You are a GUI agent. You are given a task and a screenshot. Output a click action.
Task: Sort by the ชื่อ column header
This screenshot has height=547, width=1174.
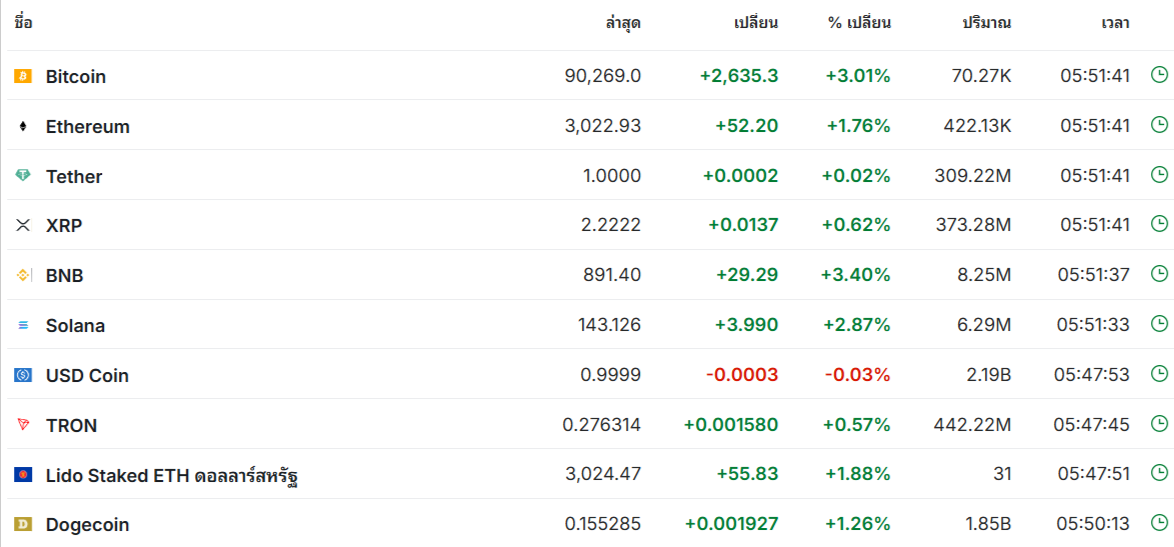23,22
